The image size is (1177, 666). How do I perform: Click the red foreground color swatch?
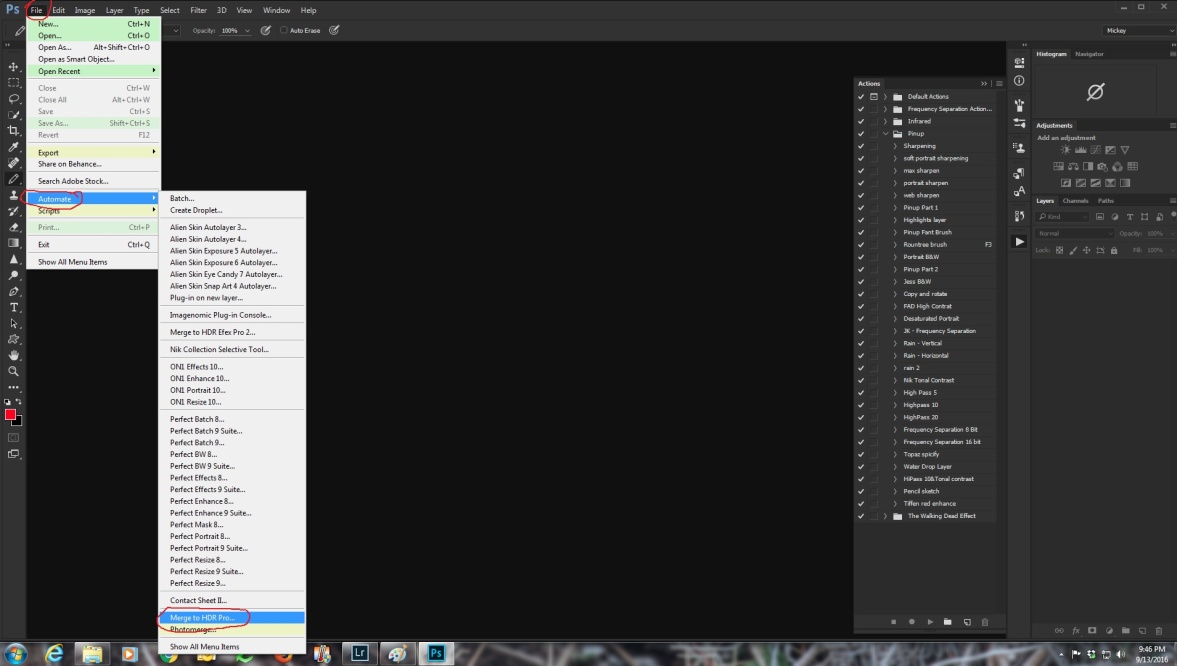tap(10, 415)
